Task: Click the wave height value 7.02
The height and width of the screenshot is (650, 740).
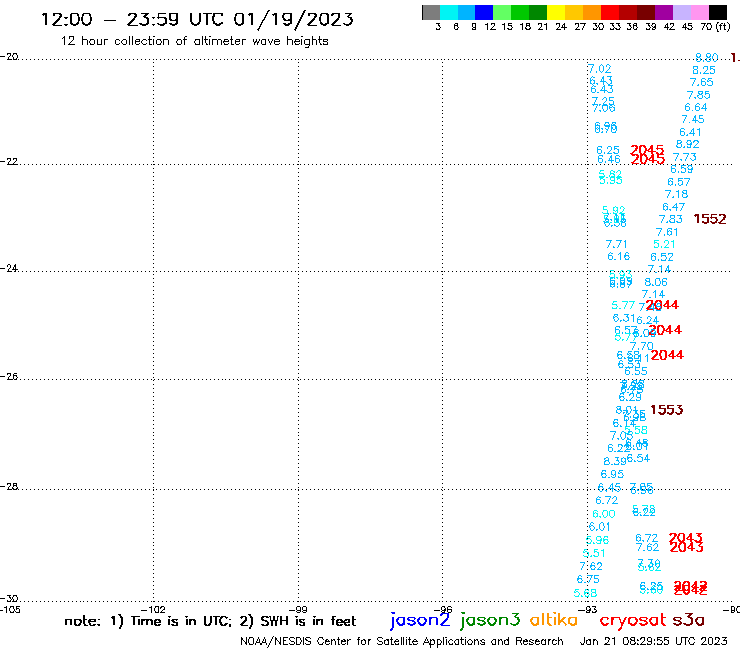Action: click(600, 69)
